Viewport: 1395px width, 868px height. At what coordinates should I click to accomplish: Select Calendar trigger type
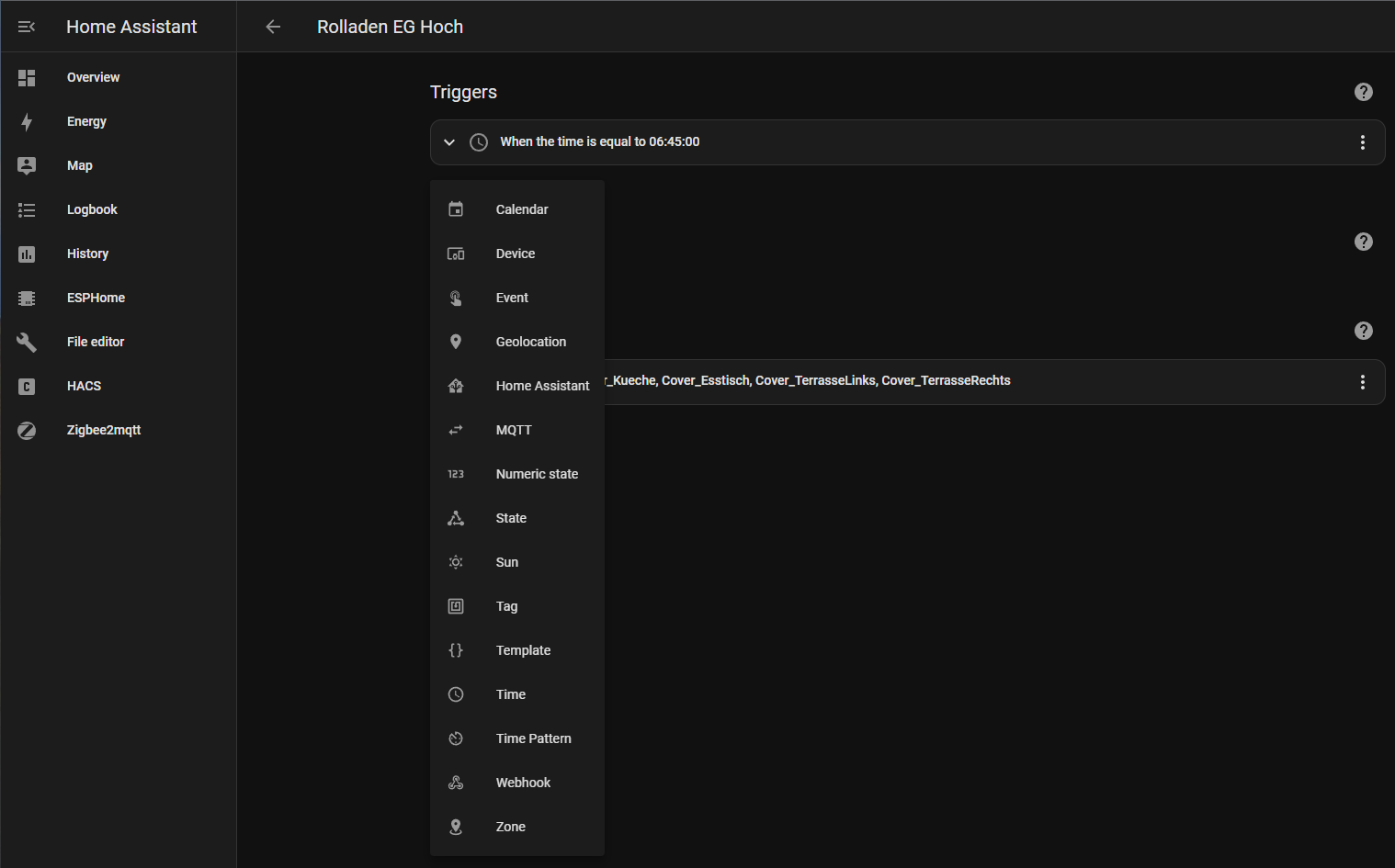(521, 209)
